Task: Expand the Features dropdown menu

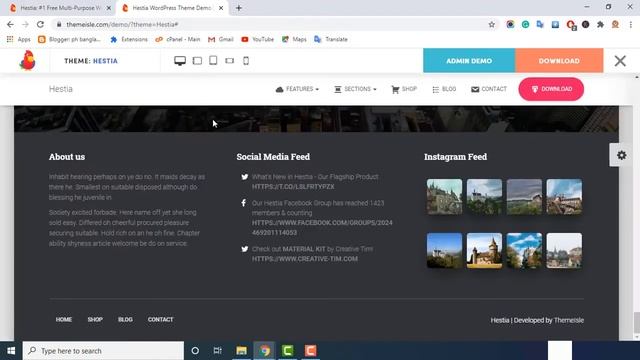Action: click(x=297, y=89)
